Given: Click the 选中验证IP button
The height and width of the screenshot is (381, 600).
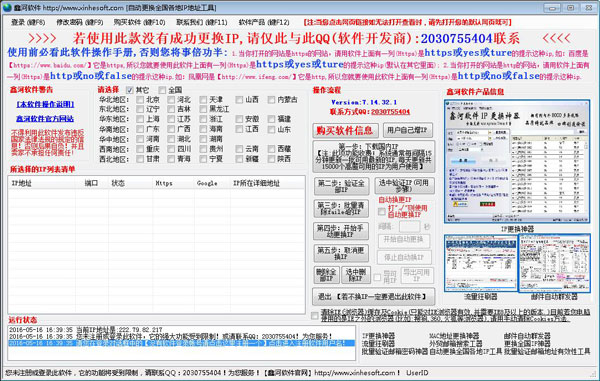Looking at the screenshot, I should pos(404,186).
